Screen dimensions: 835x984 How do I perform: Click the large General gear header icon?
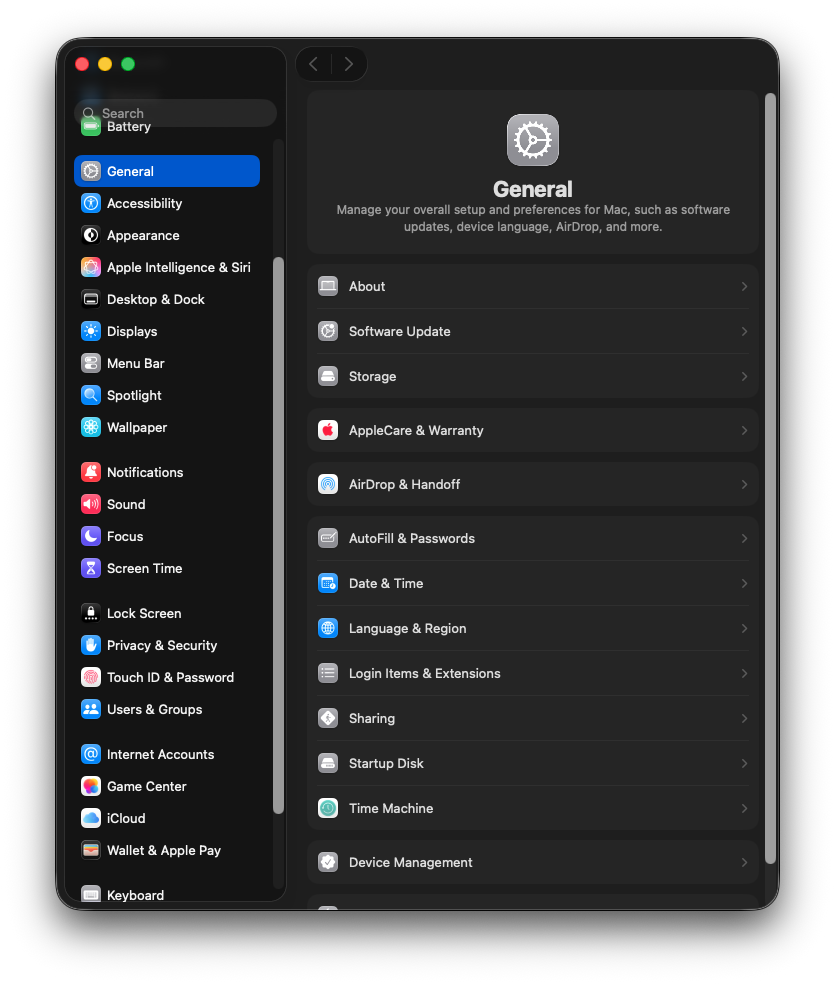coord(533,140)
